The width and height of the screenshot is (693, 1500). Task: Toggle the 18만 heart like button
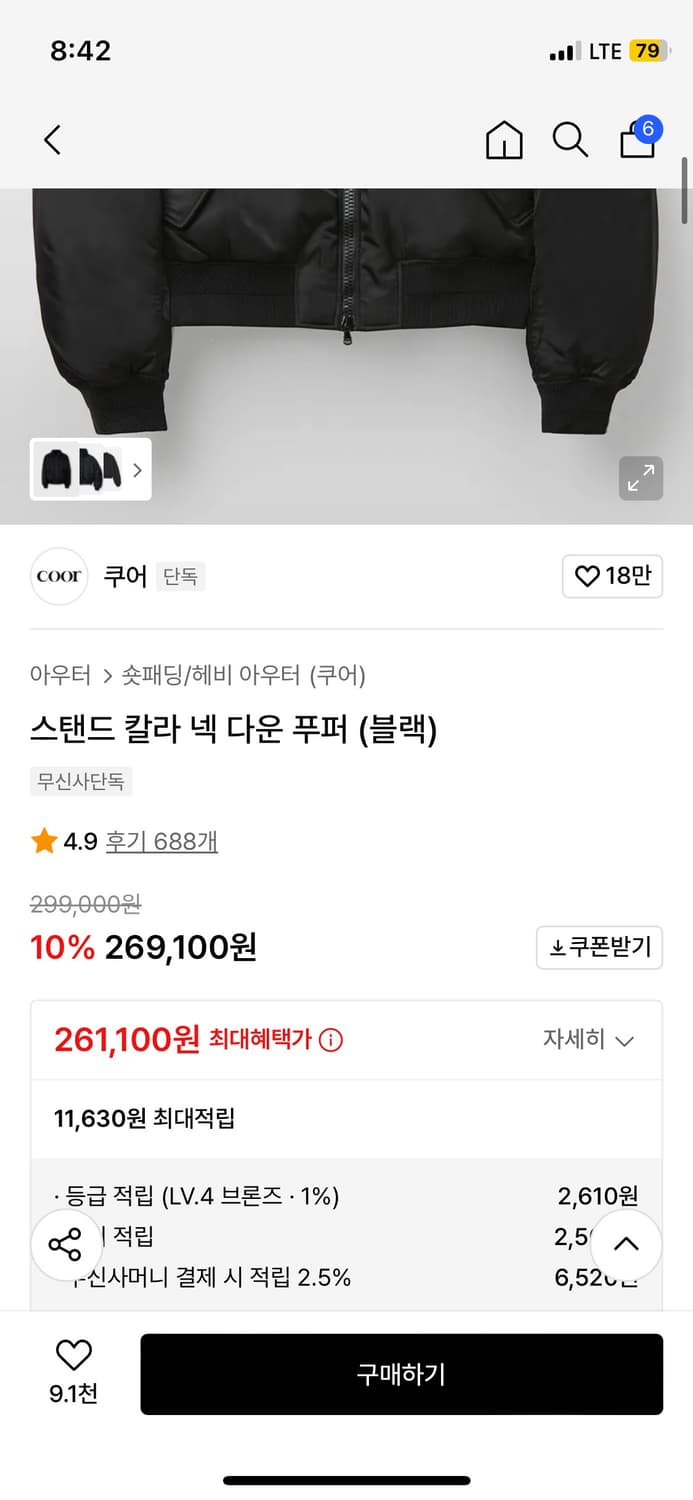click(x=612, y=576)
